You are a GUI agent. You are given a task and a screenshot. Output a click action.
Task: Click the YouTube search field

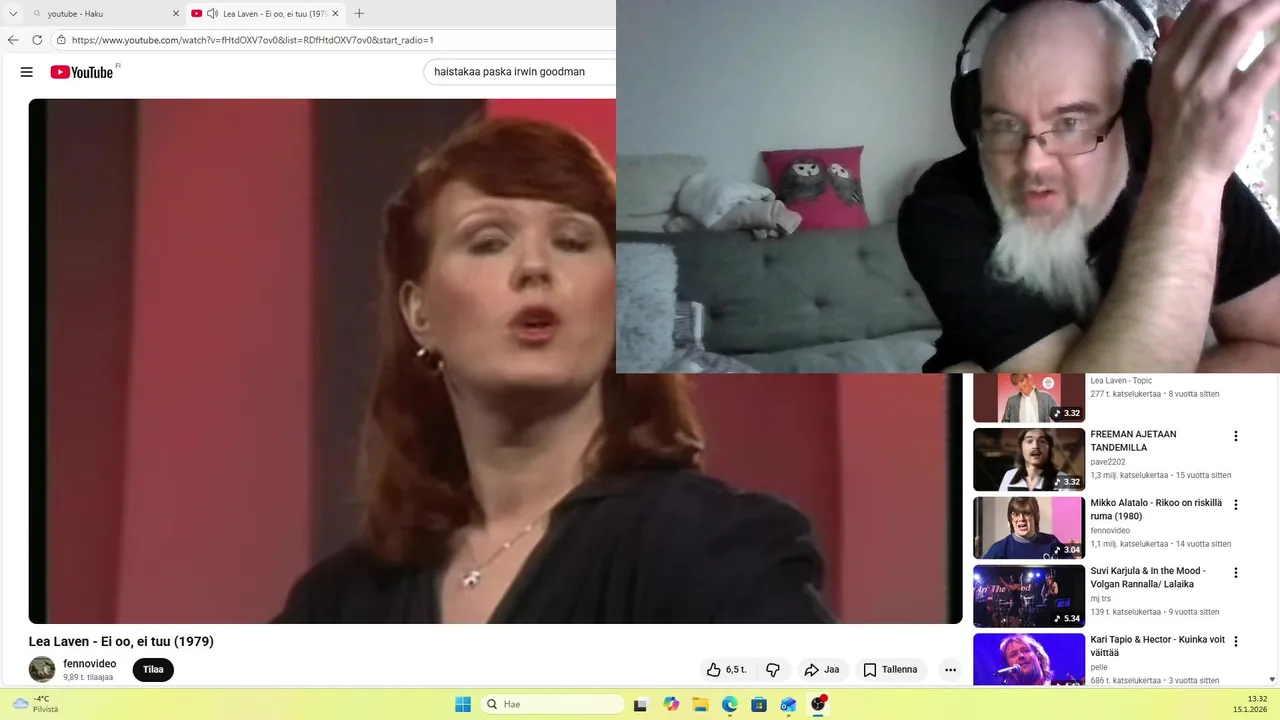tap(520, 72)
